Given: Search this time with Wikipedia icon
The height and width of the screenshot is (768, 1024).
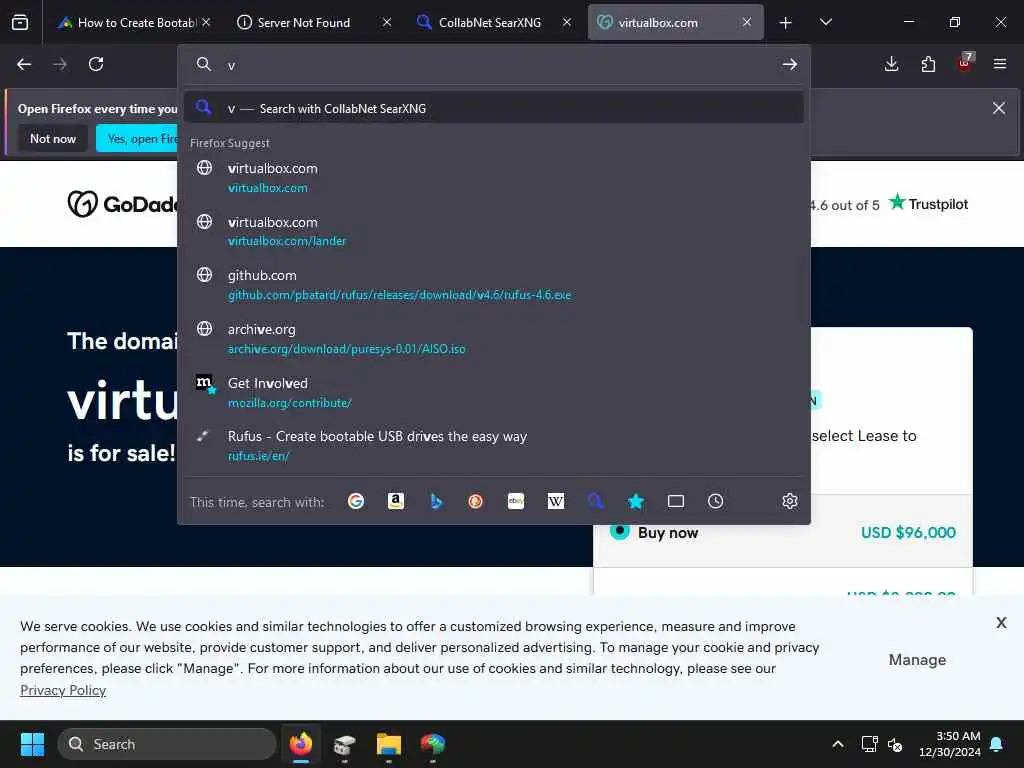Looking at the screenshot, I should (556, 501).
